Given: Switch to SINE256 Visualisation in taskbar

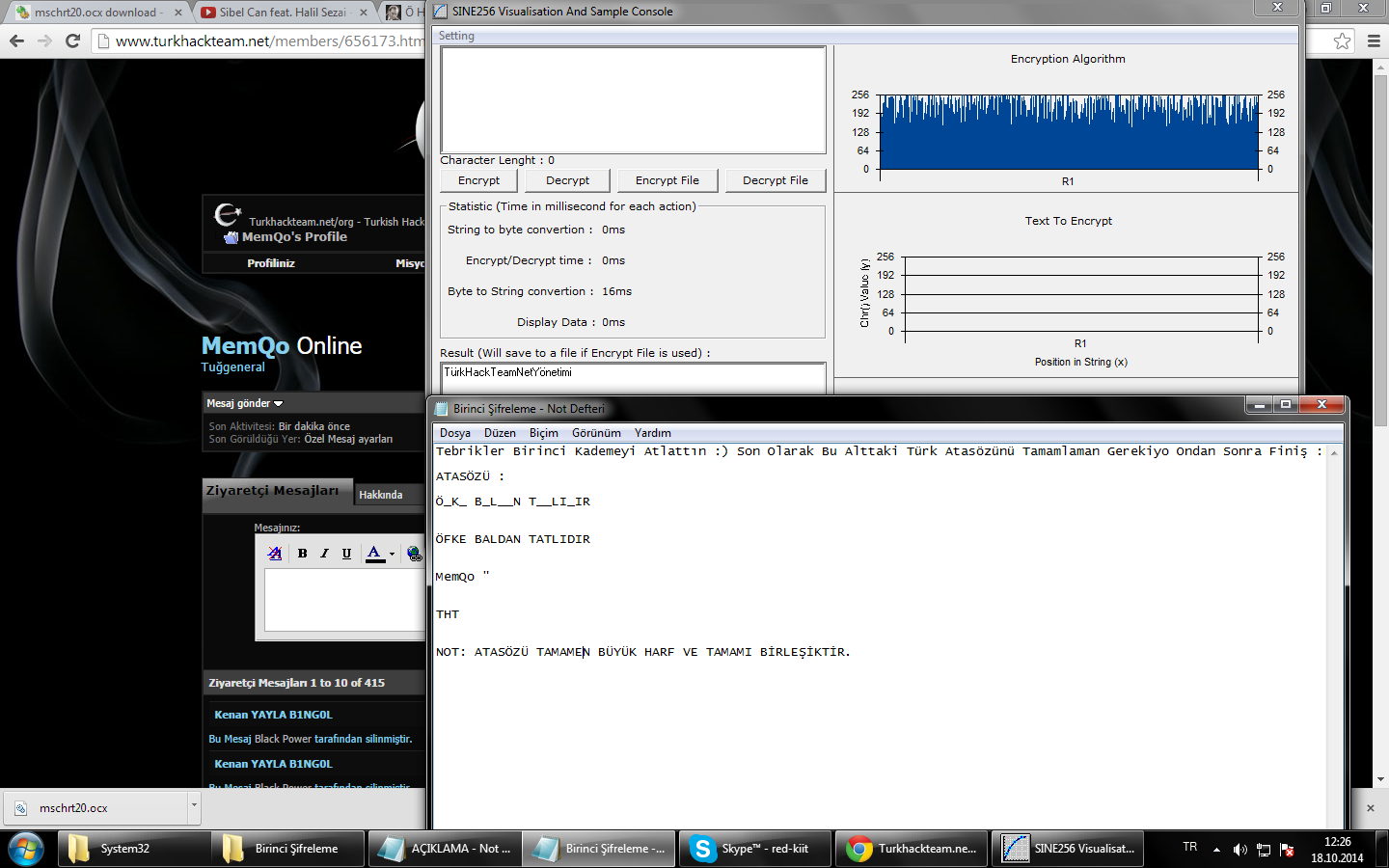Looking at the screenshot, I should click(x=1068, y=849).
